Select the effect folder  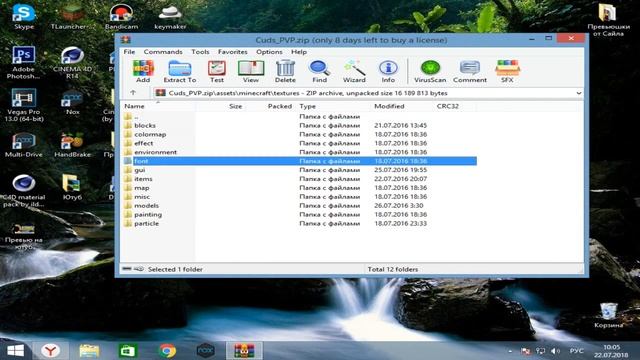coord(300,143)
